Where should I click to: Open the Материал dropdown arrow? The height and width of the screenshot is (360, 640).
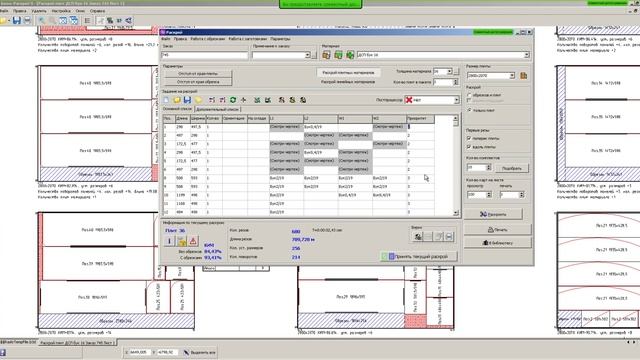527,55
